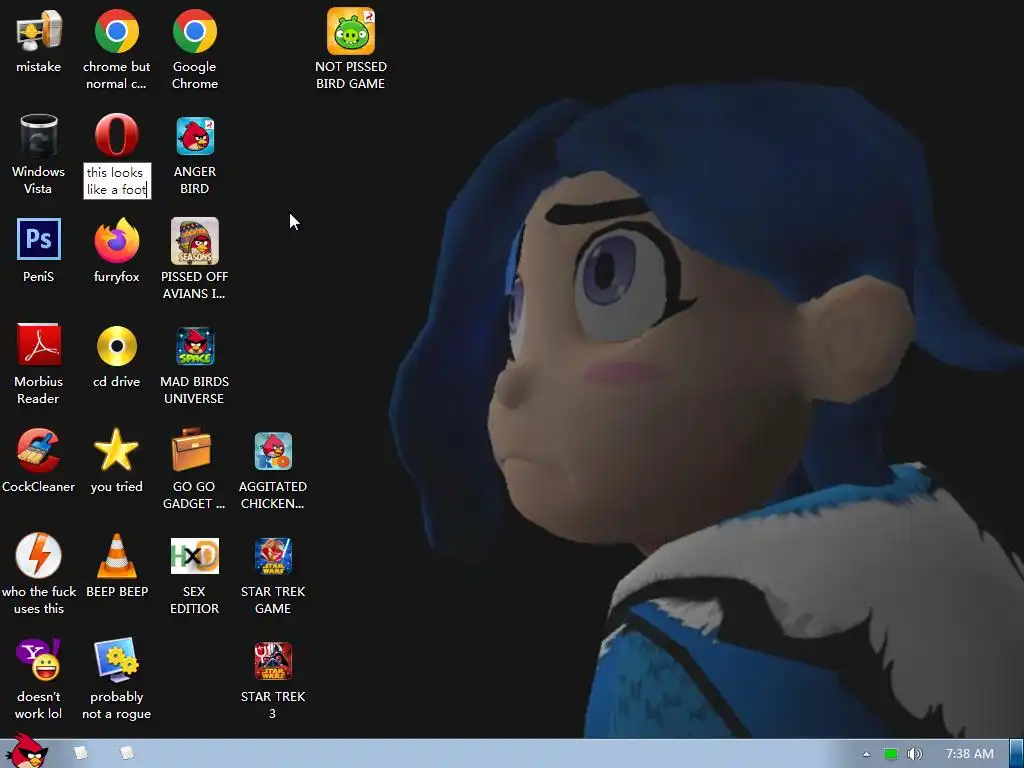Select the CockCleaner icon
Image resolution: width=1024 pixels, height=768 pixels.
point(39,450)
